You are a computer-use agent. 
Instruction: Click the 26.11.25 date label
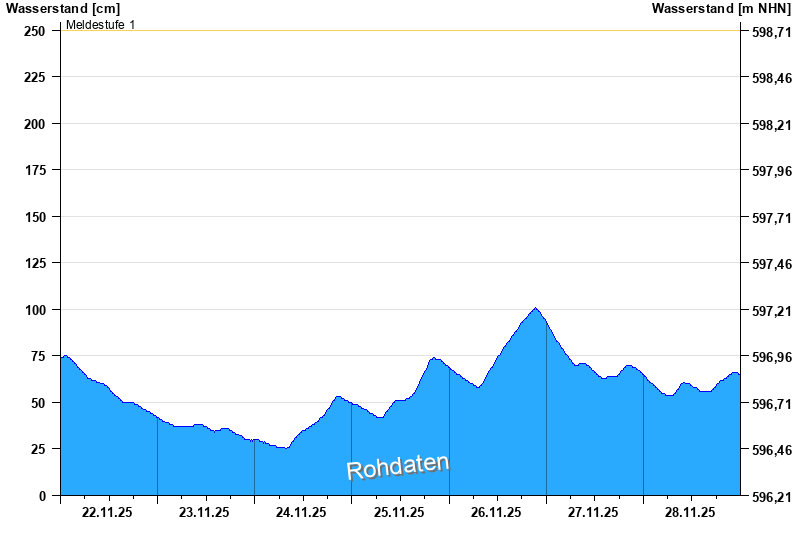[496, 512]
